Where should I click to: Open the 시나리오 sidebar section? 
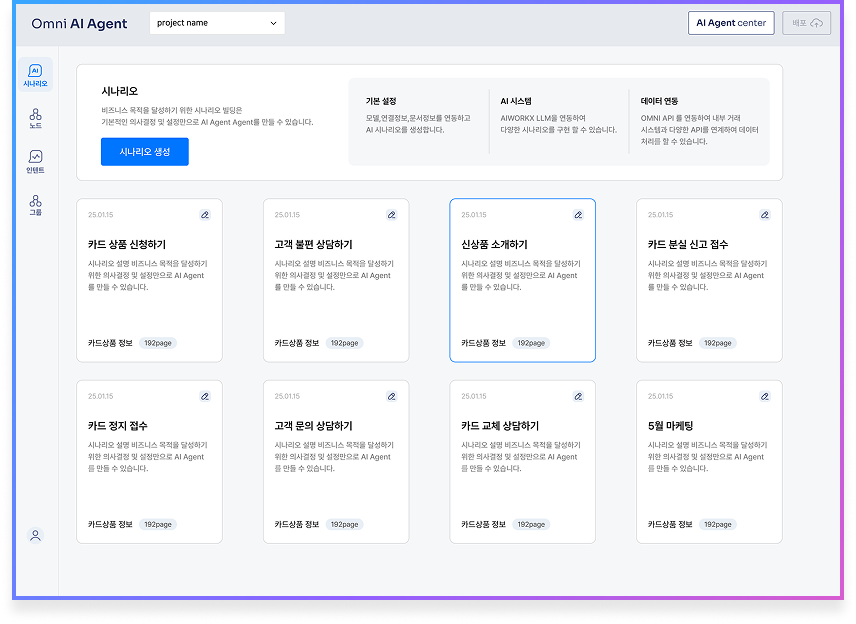coord(35,75)
